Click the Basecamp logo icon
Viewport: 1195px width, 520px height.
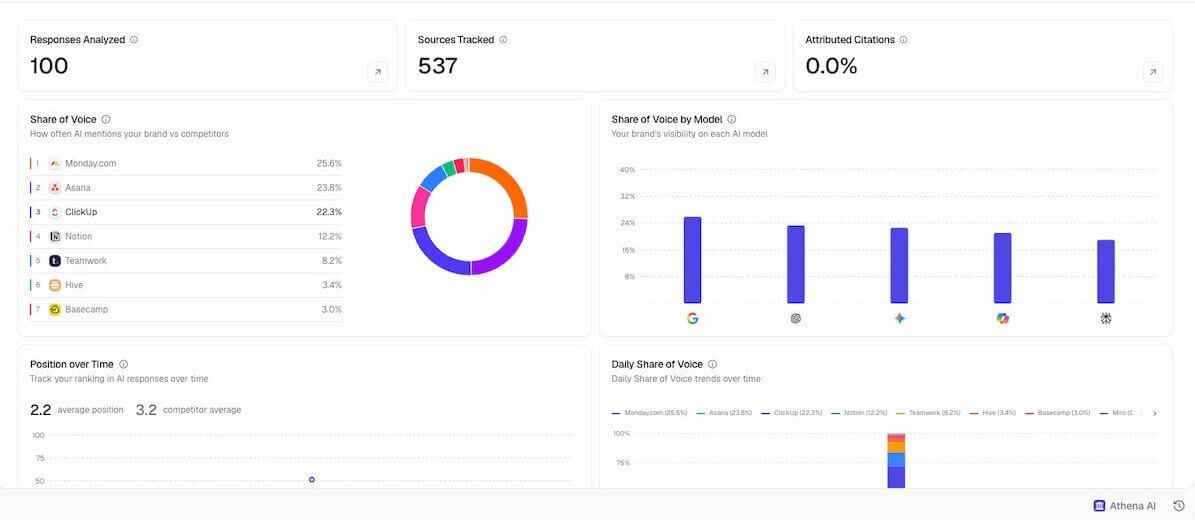coord(54,310)
